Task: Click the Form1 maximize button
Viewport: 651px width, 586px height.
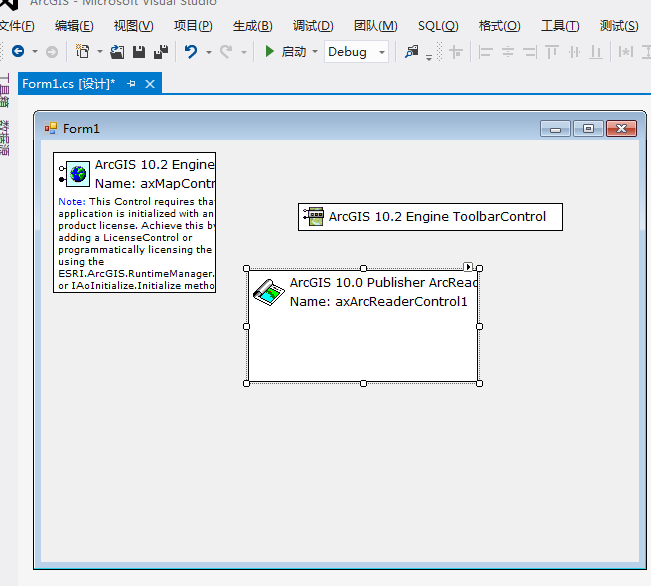Action: pos(588,129)
